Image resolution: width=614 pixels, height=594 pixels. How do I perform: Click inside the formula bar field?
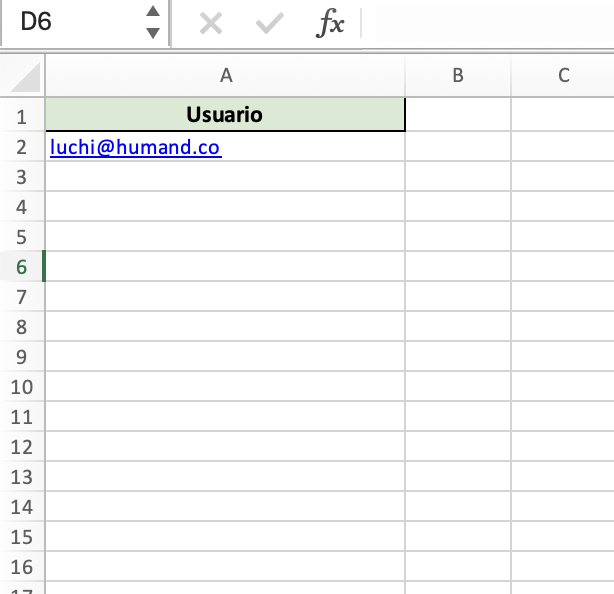[490, 24]
